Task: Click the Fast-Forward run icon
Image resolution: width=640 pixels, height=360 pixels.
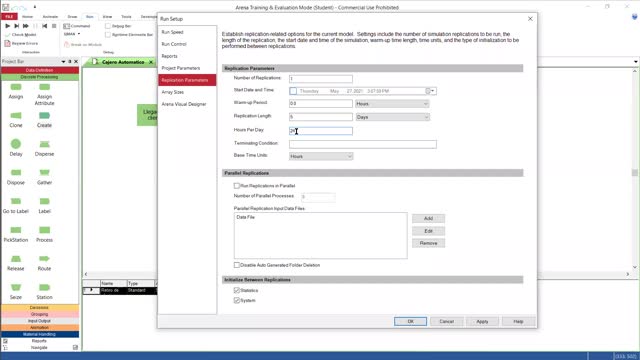Action: [26, 26]
